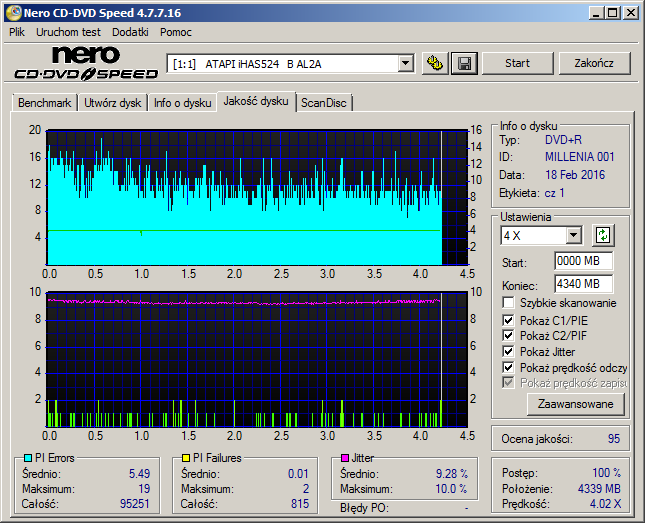Viewport: 645px width, 523px height.
Task: Close the Nero CD-DVD Speed window
Action: point(631,13)
